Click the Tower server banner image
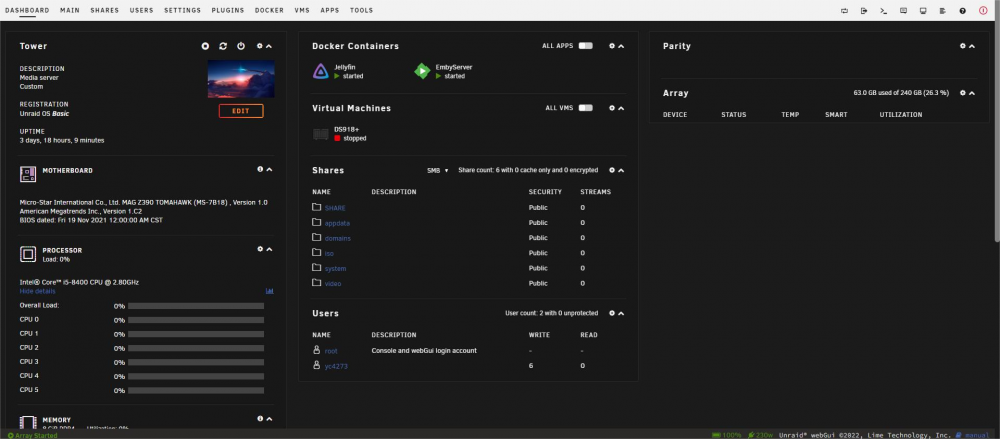This screenshot has height=439, width=1000. click(x=241, y=78)
